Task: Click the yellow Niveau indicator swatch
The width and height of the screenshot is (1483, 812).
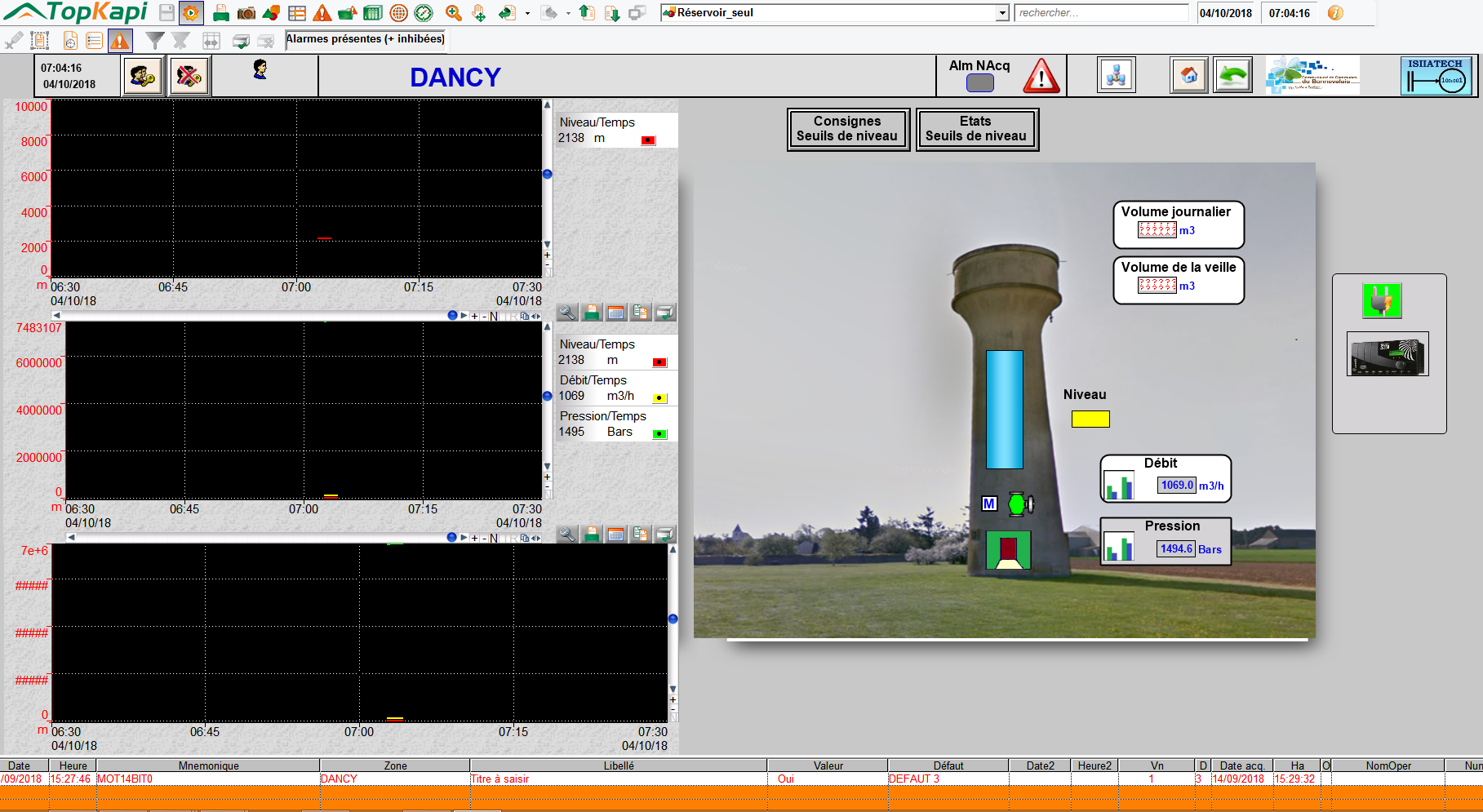Action: (1090, 419)
